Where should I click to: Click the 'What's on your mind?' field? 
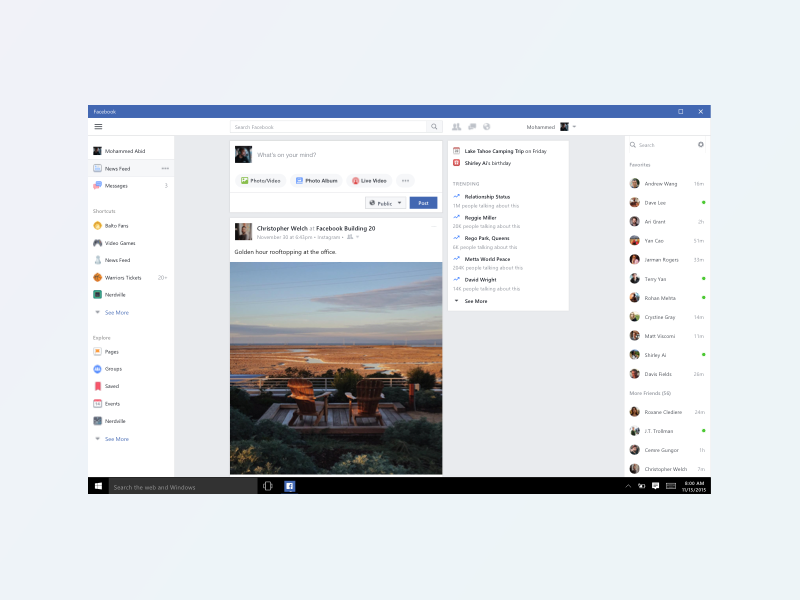340,155
